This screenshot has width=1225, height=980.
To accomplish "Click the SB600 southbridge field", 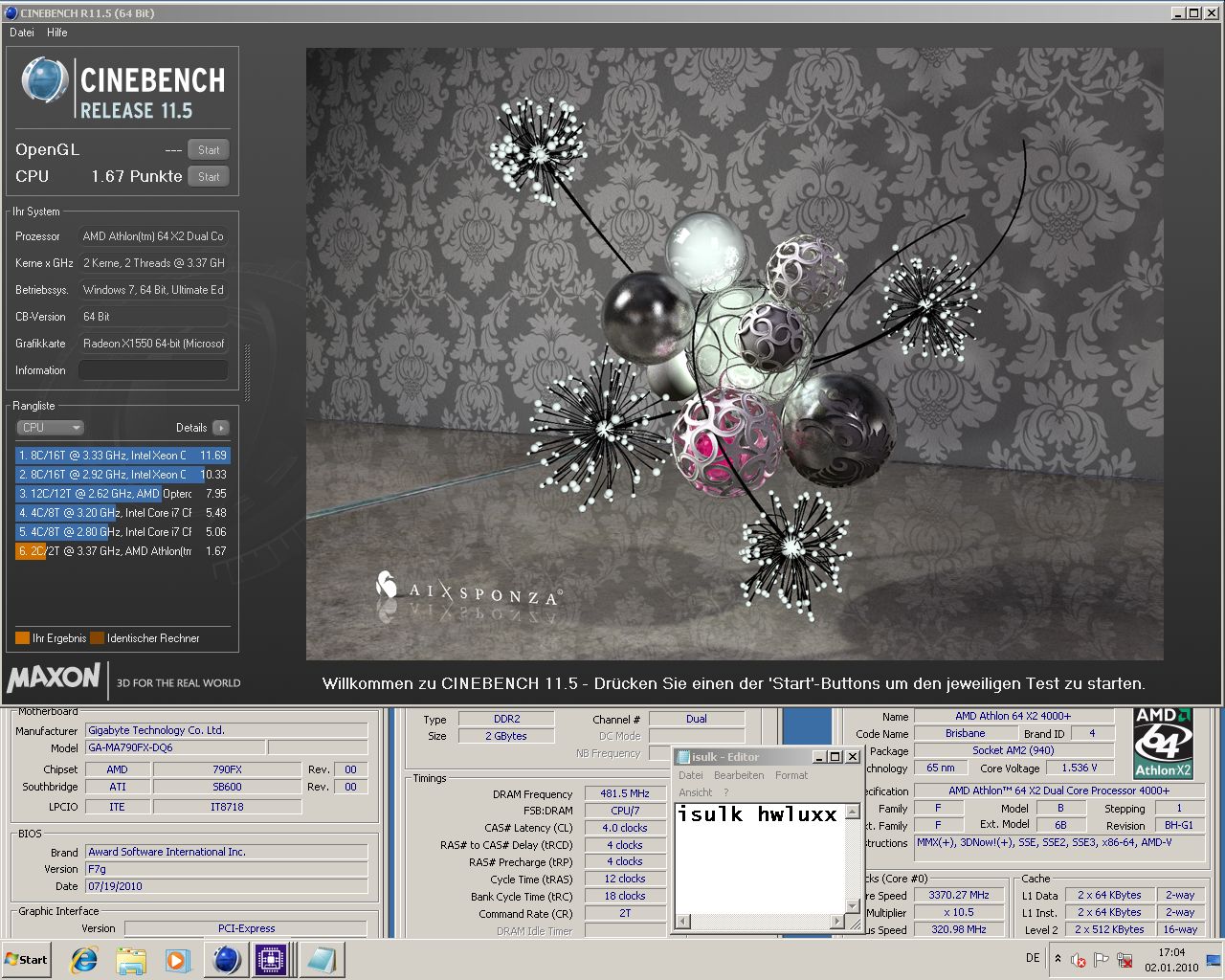I will point(227,787).
